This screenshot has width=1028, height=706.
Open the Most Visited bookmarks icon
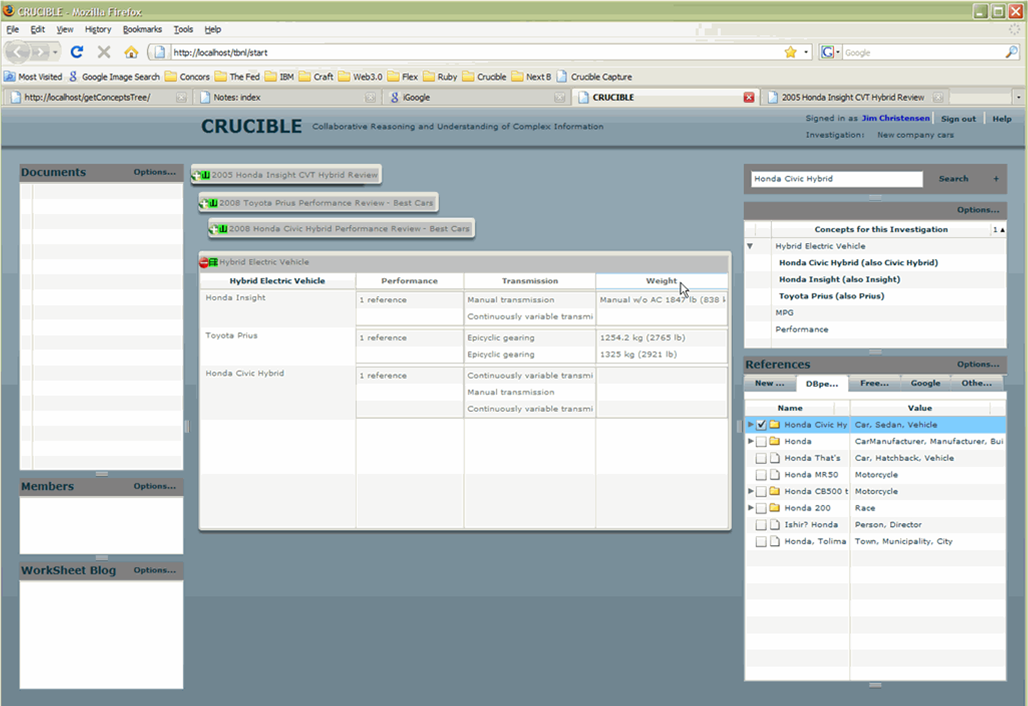[10, 77]
